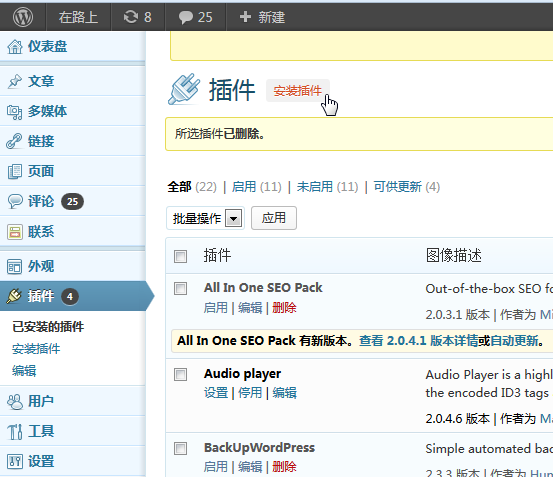Filter plugins by 未启用 (11)

pyautogui.click(x=327, y=187)
